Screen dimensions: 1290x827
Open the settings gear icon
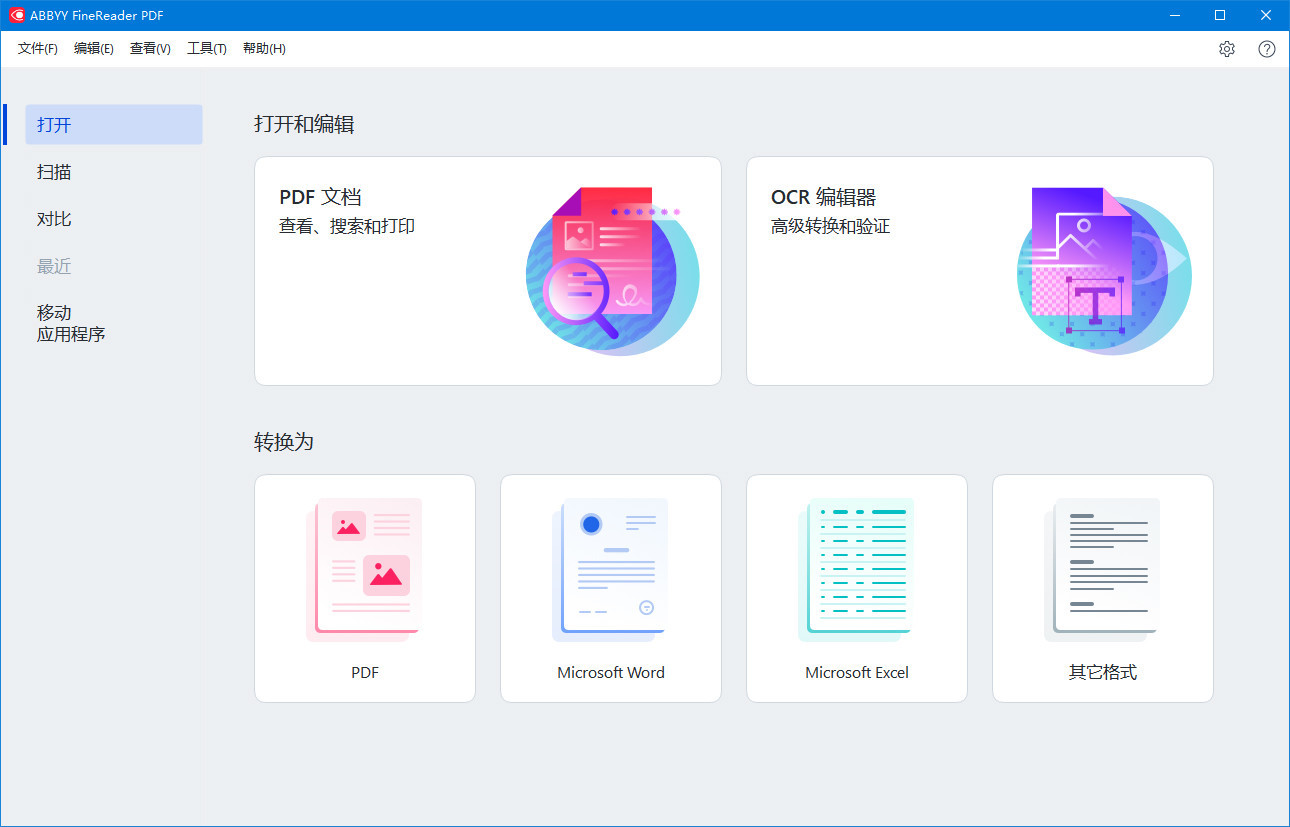click(x=1227, y=49)
